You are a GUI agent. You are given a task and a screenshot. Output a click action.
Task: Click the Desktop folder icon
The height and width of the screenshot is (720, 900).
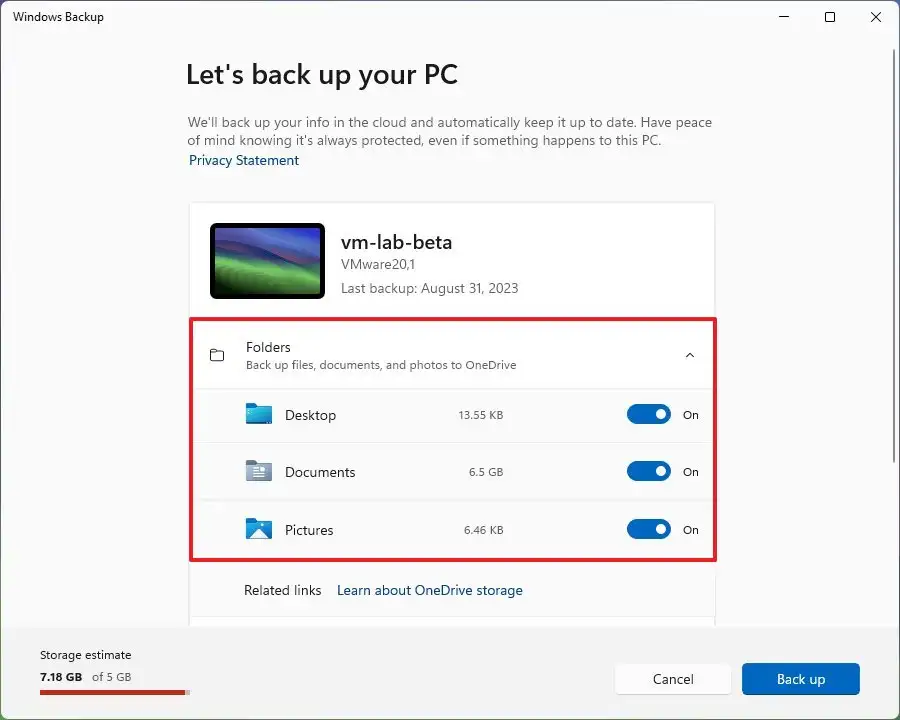click(x=259, y=413)
